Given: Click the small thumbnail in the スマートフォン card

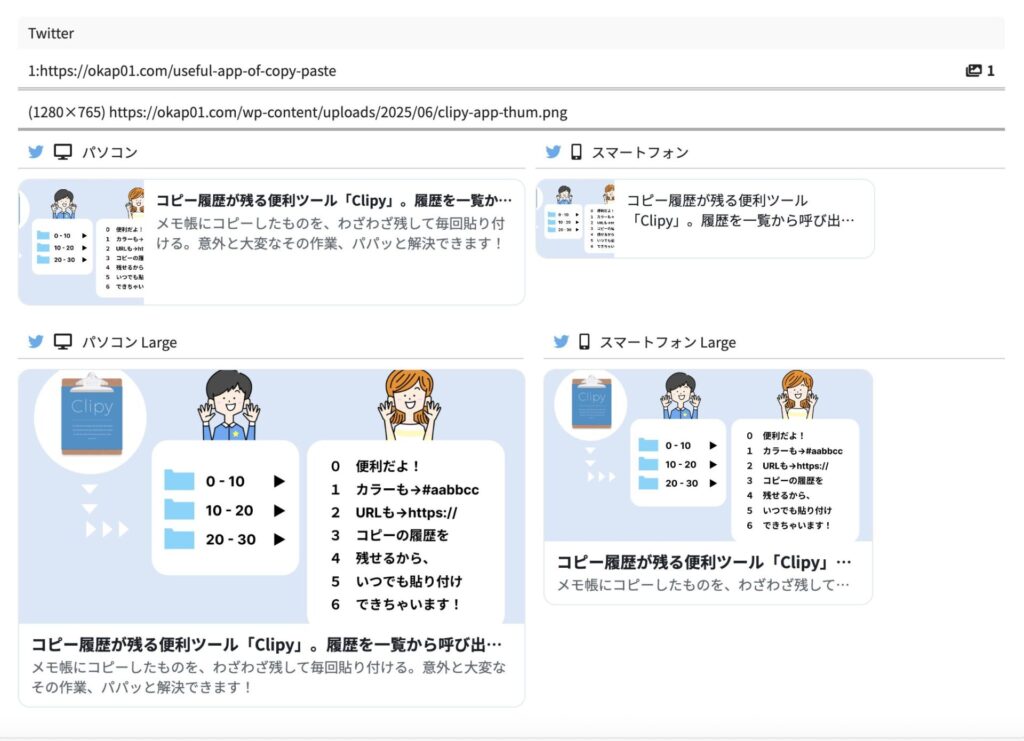Looking at the screenshot, I should pos(575,219).
